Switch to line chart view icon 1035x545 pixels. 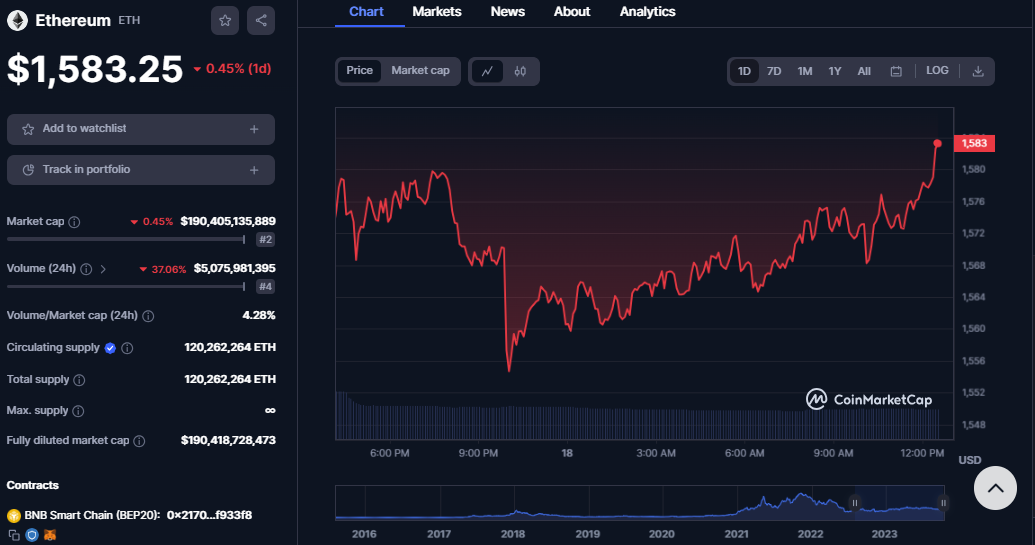487,71
